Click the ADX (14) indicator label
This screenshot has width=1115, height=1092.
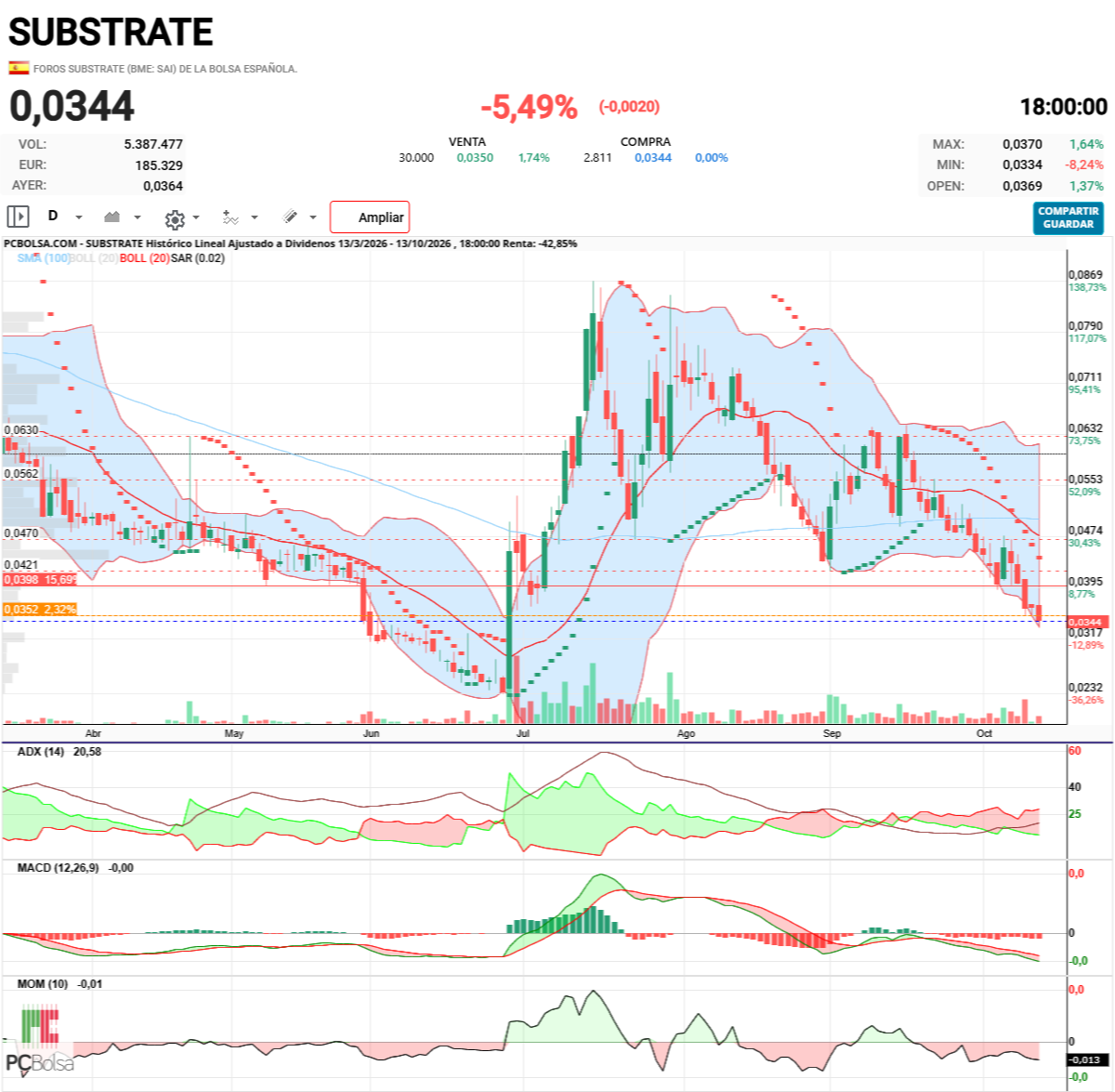pyautogui.click(x=41, y=751)
